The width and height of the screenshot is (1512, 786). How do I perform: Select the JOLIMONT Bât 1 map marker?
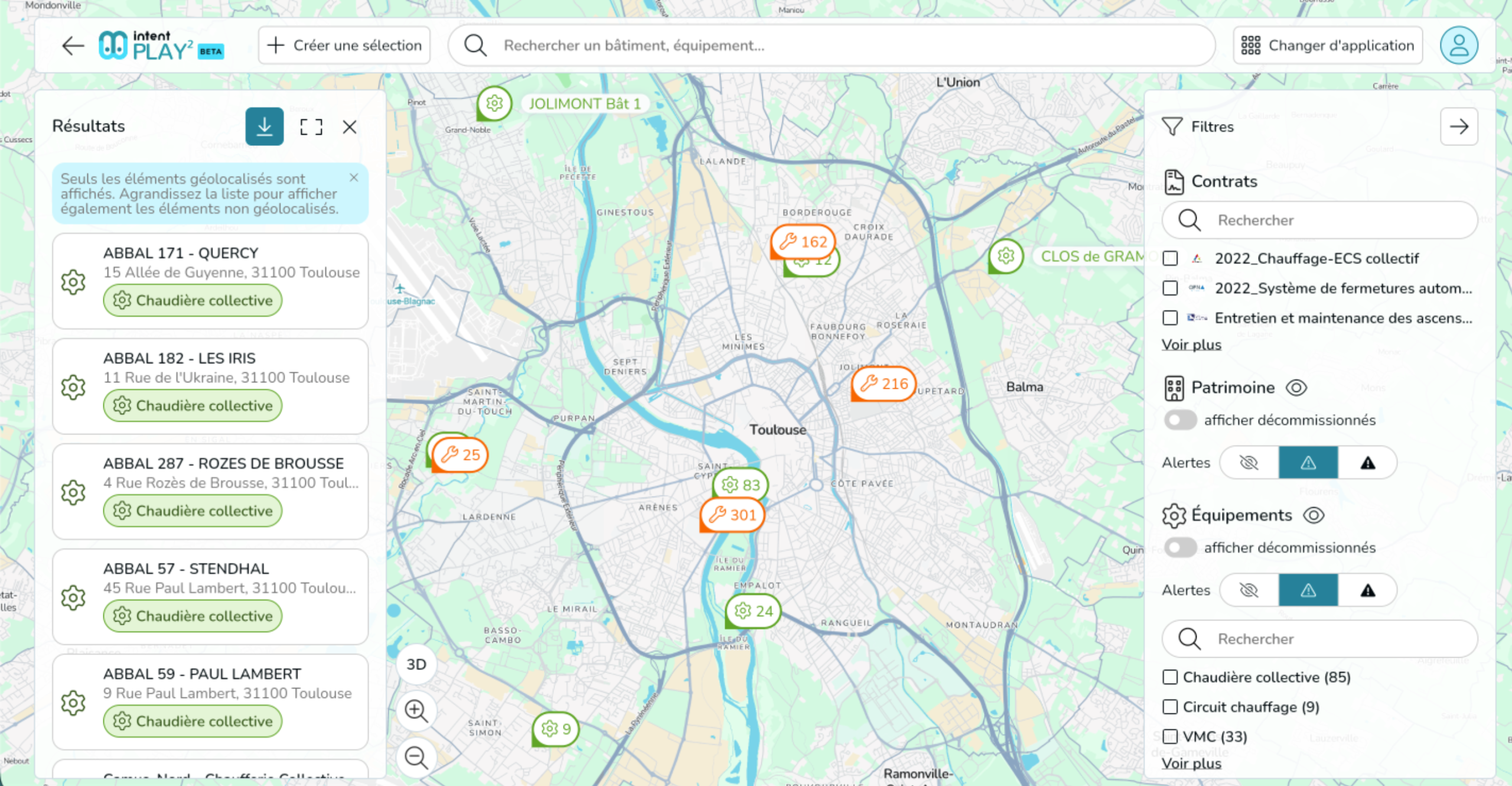click(x=494, y=104)
